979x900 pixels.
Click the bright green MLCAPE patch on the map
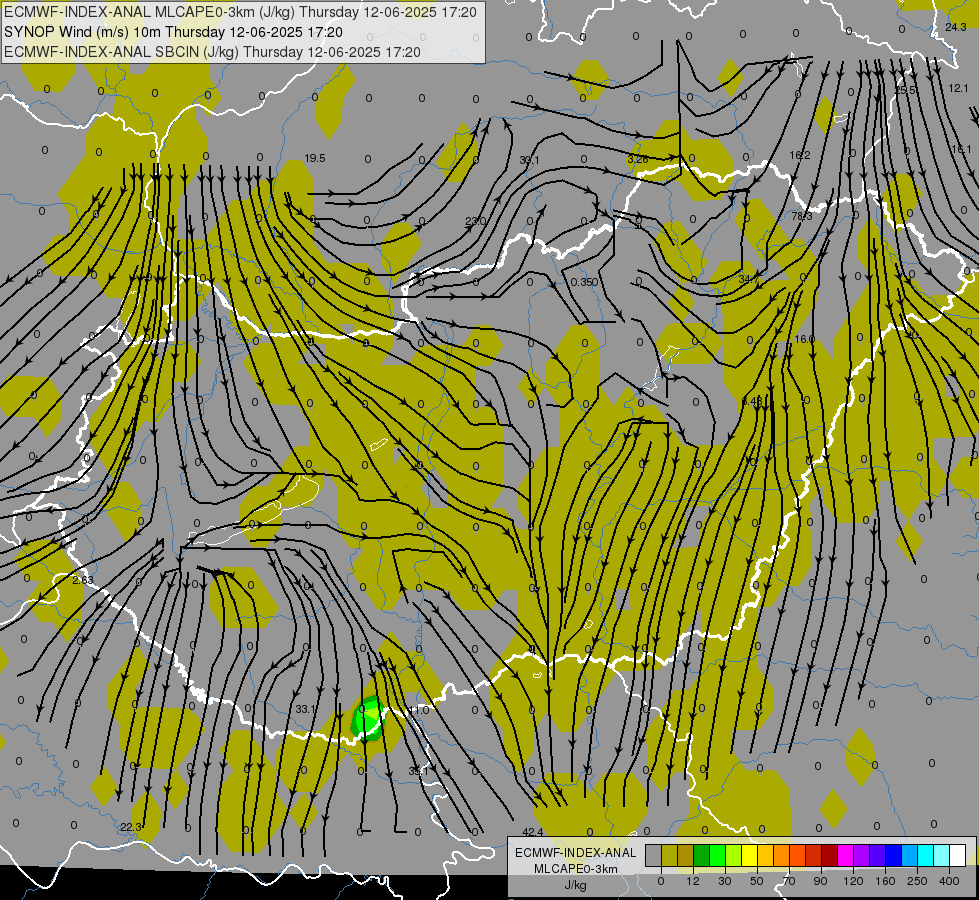(367, 718)
